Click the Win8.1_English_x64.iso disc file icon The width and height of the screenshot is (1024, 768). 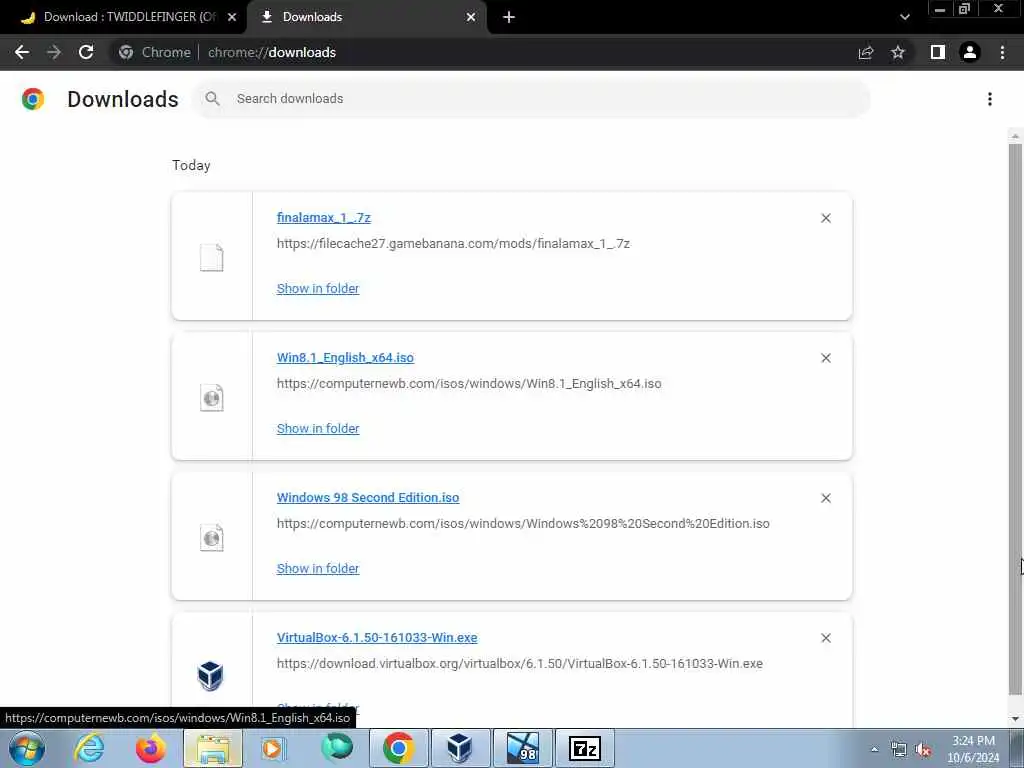[212, 397]
